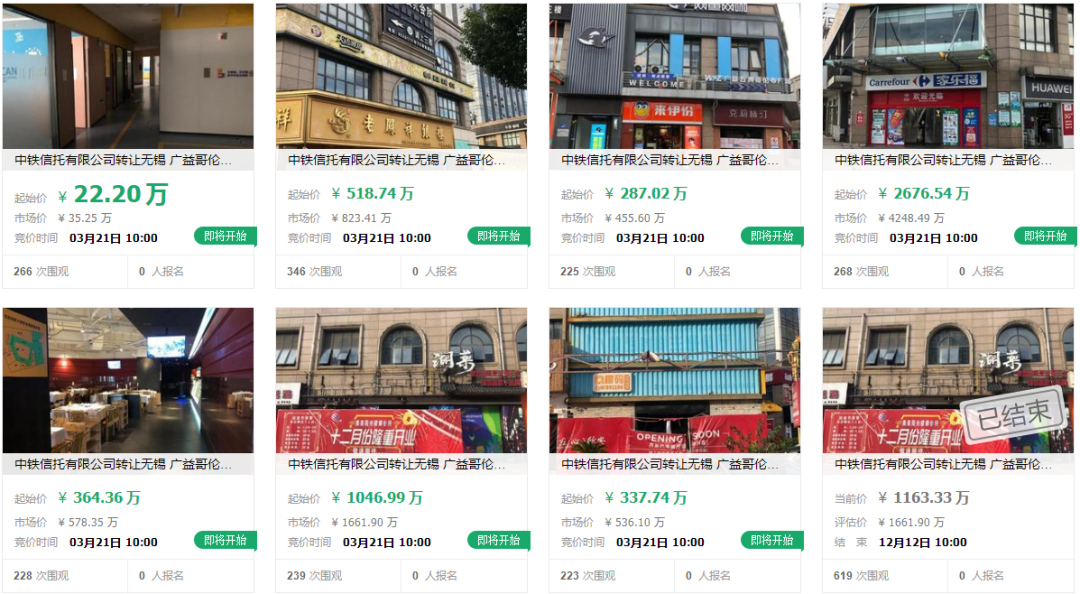Click the 518.74万 starting price
The height and width of the screenshot is (594, 1080).
373,194
